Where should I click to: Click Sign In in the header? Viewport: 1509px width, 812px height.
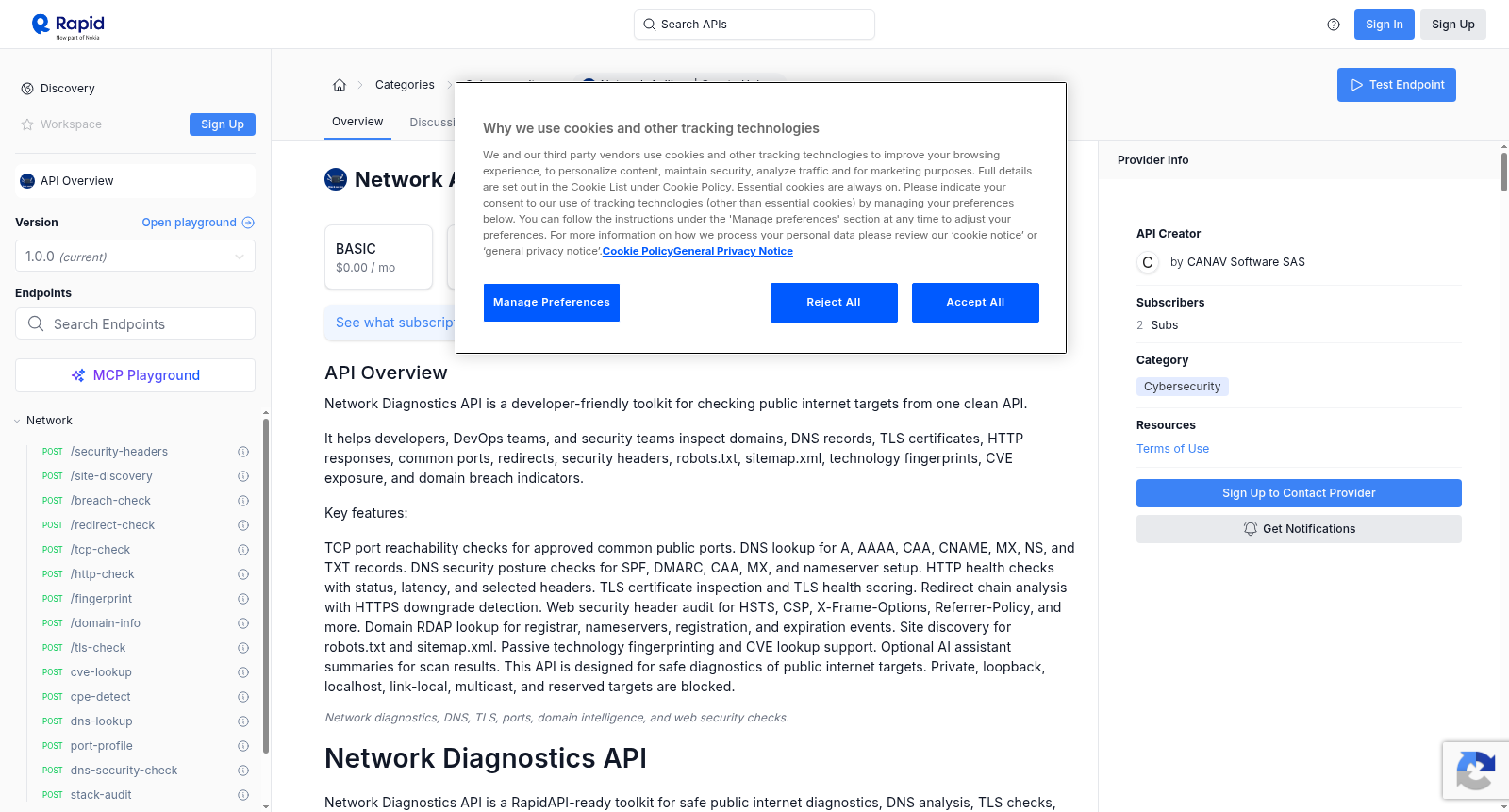coord(1385,25)
